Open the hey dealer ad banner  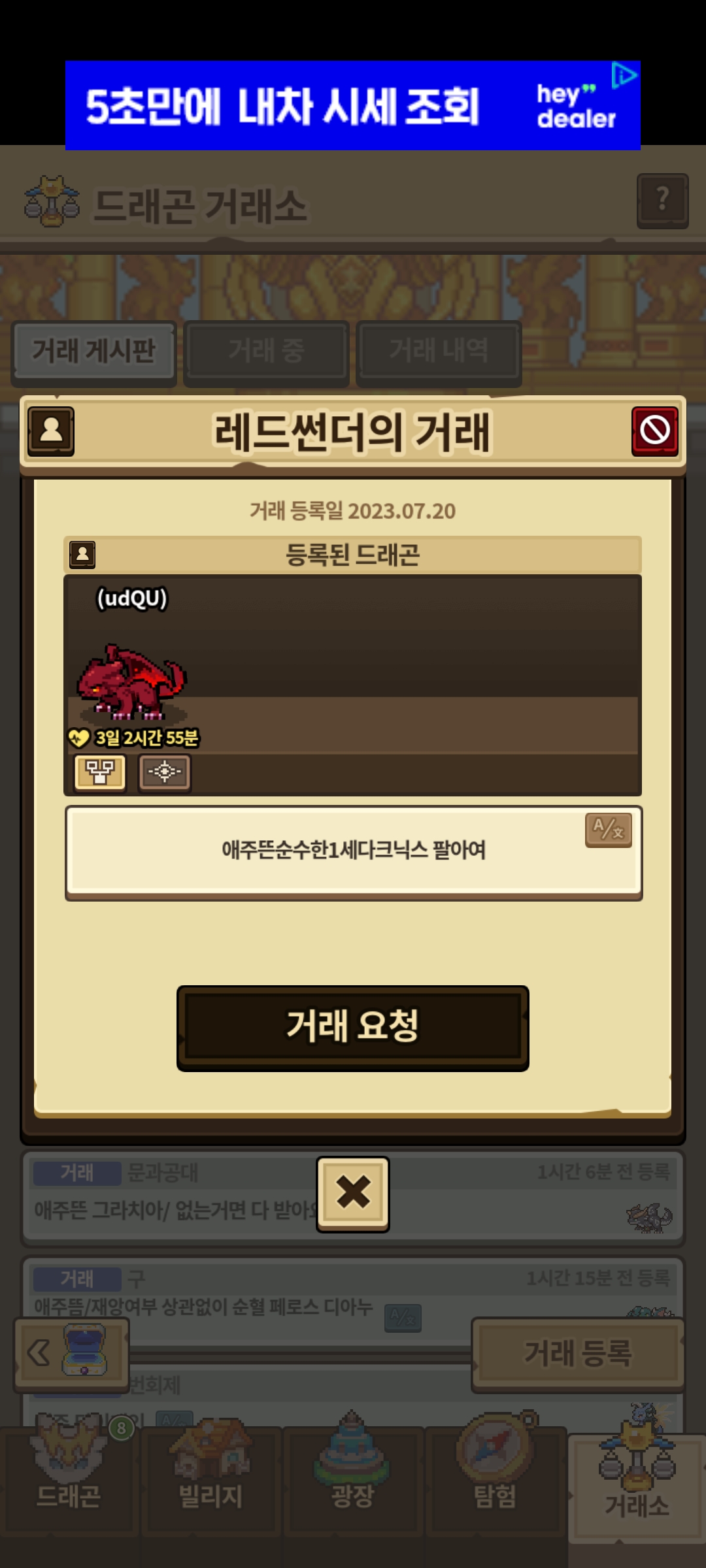[353, 105]
